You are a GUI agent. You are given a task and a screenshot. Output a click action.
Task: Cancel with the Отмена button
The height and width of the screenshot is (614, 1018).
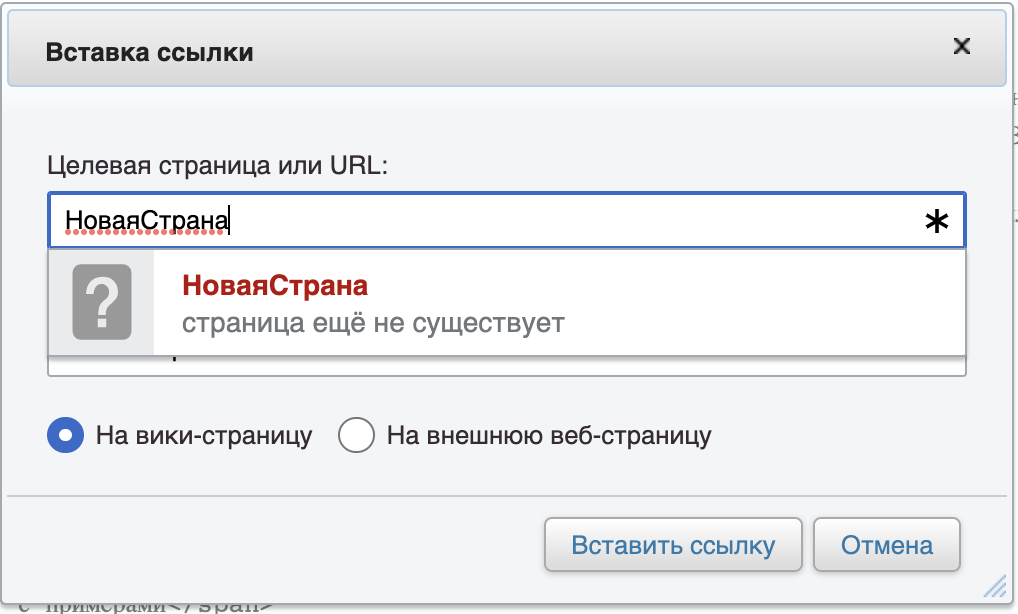(x=886, y=546)
